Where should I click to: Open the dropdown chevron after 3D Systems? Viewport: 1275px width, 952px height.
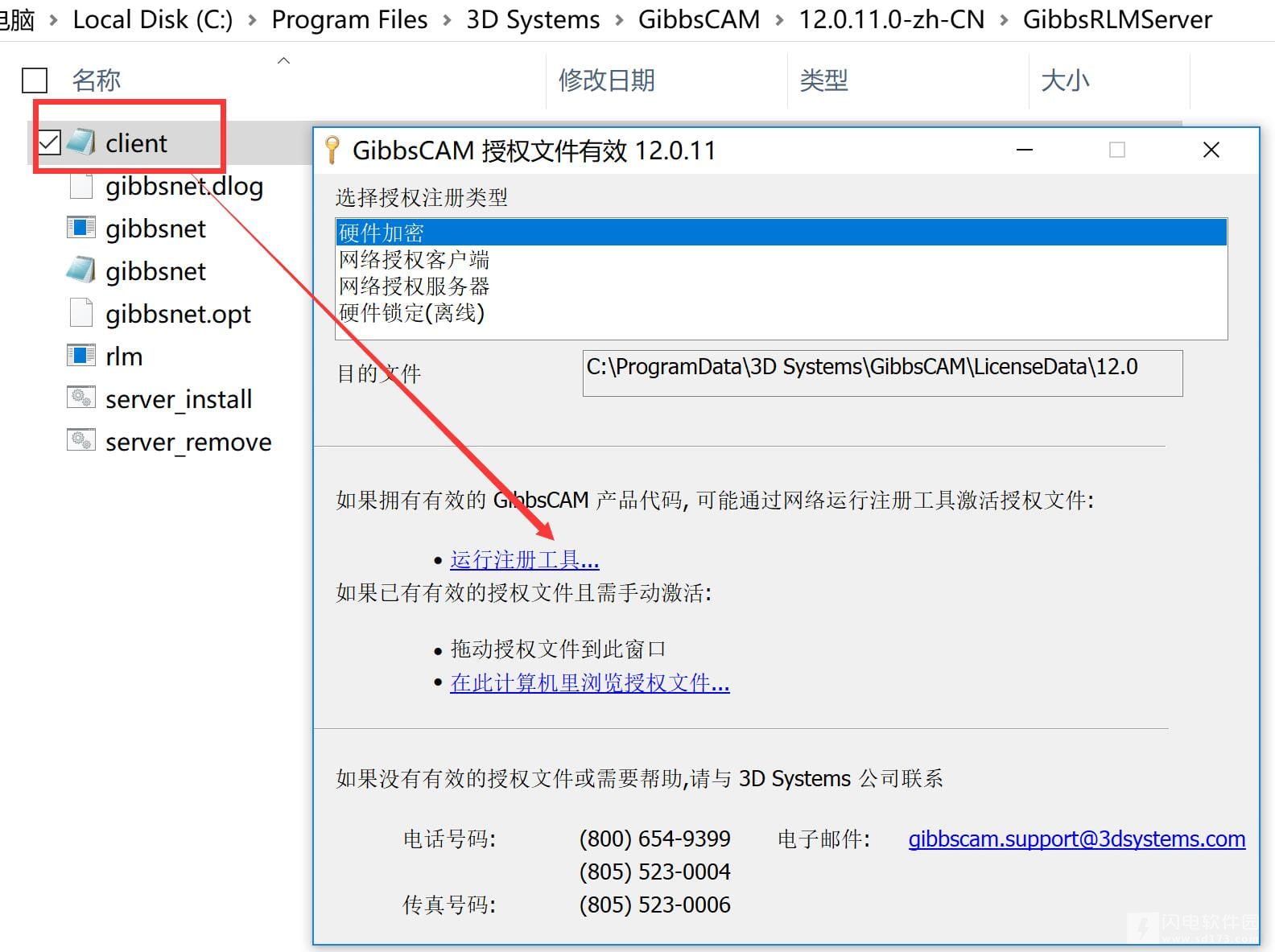click(x=619, y=20)
